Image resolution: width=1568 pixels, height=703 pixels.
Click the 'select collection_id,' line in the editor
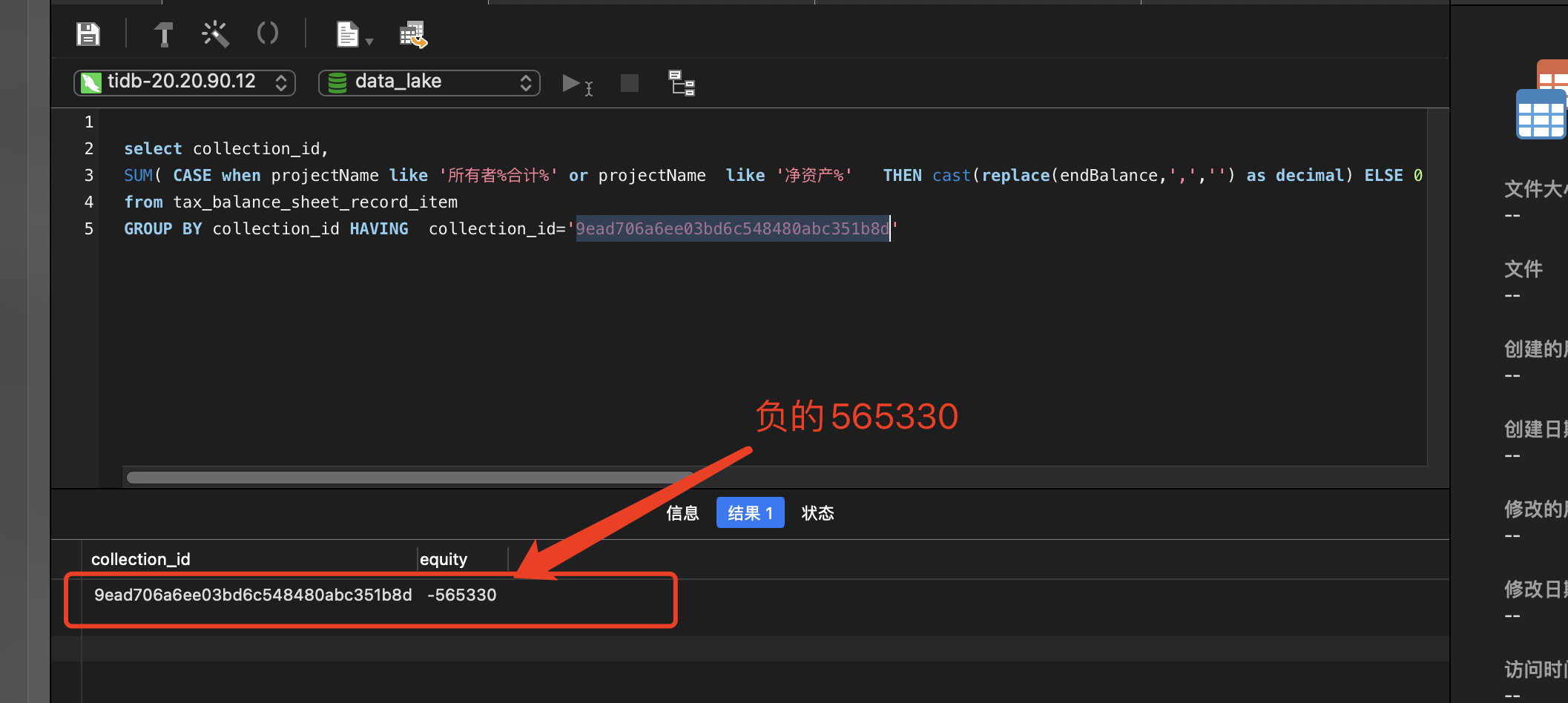click(x=226, y=148)
